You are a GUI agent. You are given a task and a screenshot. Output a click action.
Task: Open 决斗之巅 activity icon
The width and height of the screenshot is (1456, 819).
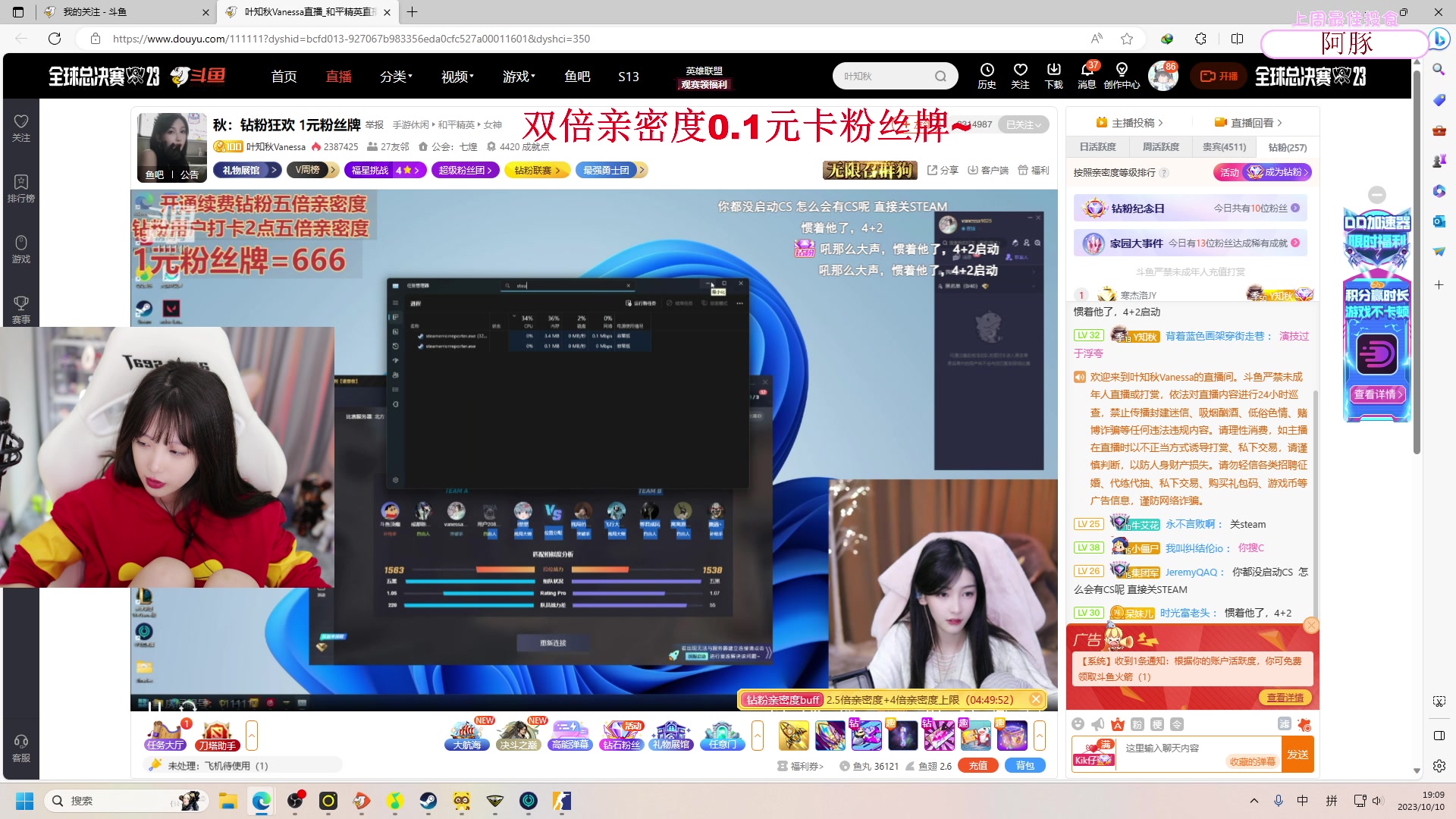519,736
